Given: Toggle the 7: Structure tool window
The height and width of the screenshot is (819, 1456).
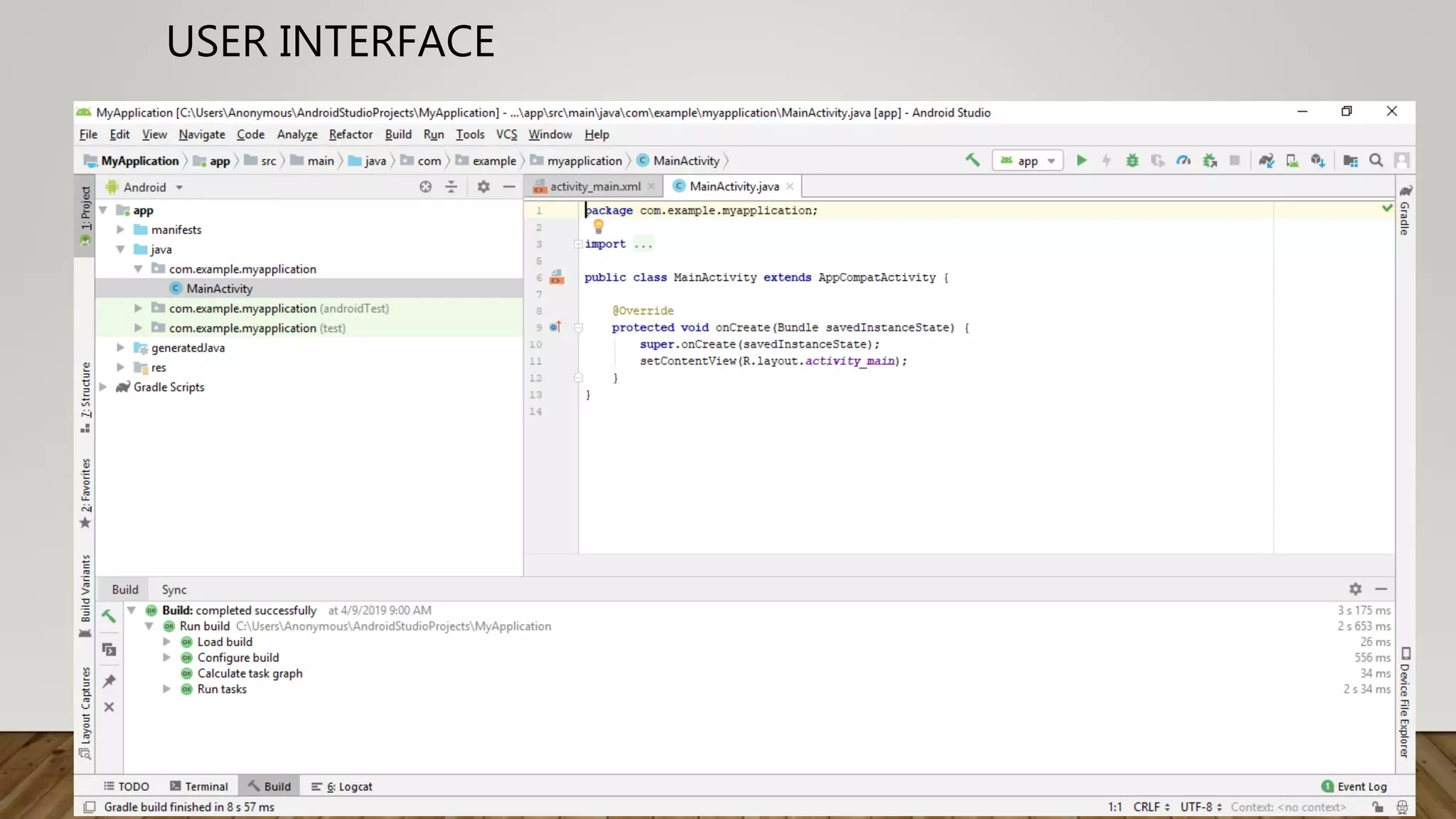Looking at the screenshot, I should click(x=85, y=397).
